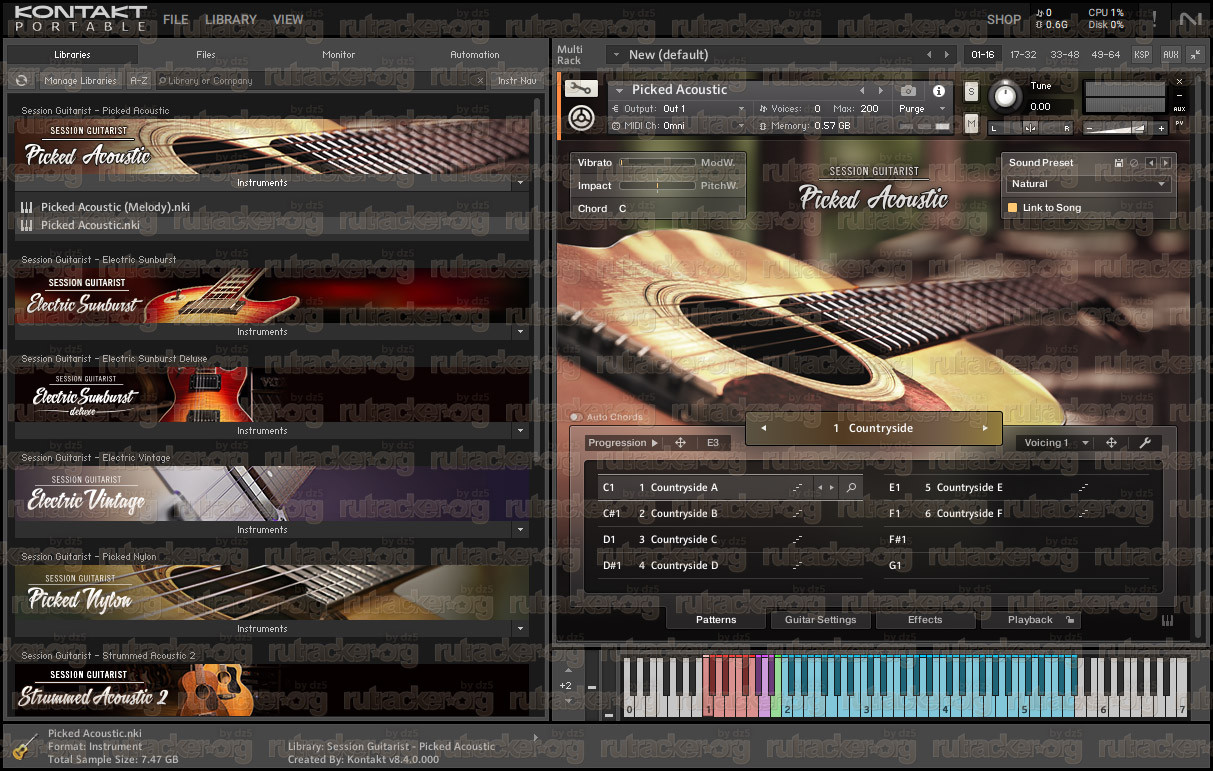Switch to the Guitar Settings tab
This screenshot has height=771, width=1213.
click(x=820, y=620)
